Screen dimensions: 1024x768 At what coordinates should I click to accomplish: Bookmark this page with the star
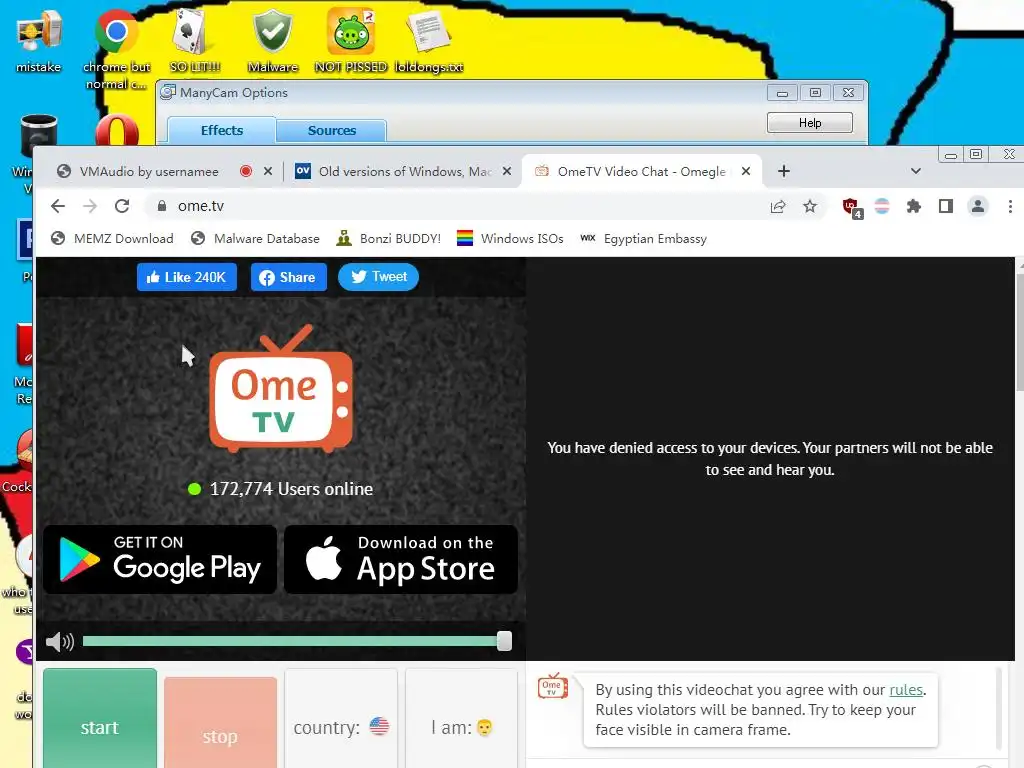(810, 206)
